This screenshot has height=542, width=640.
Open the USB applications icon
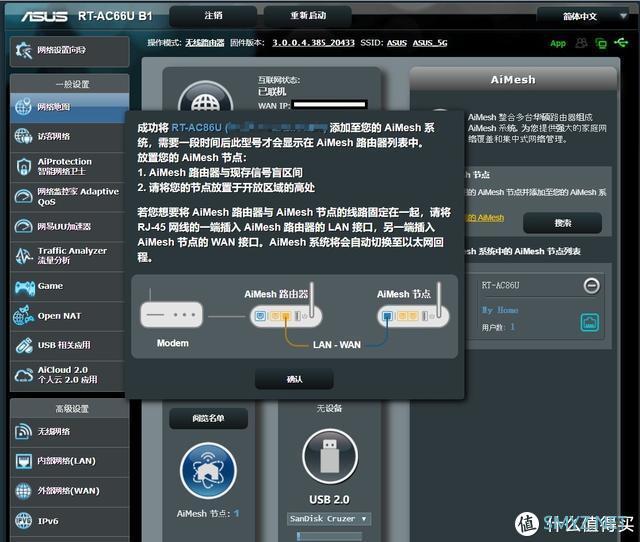click(24, 345)
